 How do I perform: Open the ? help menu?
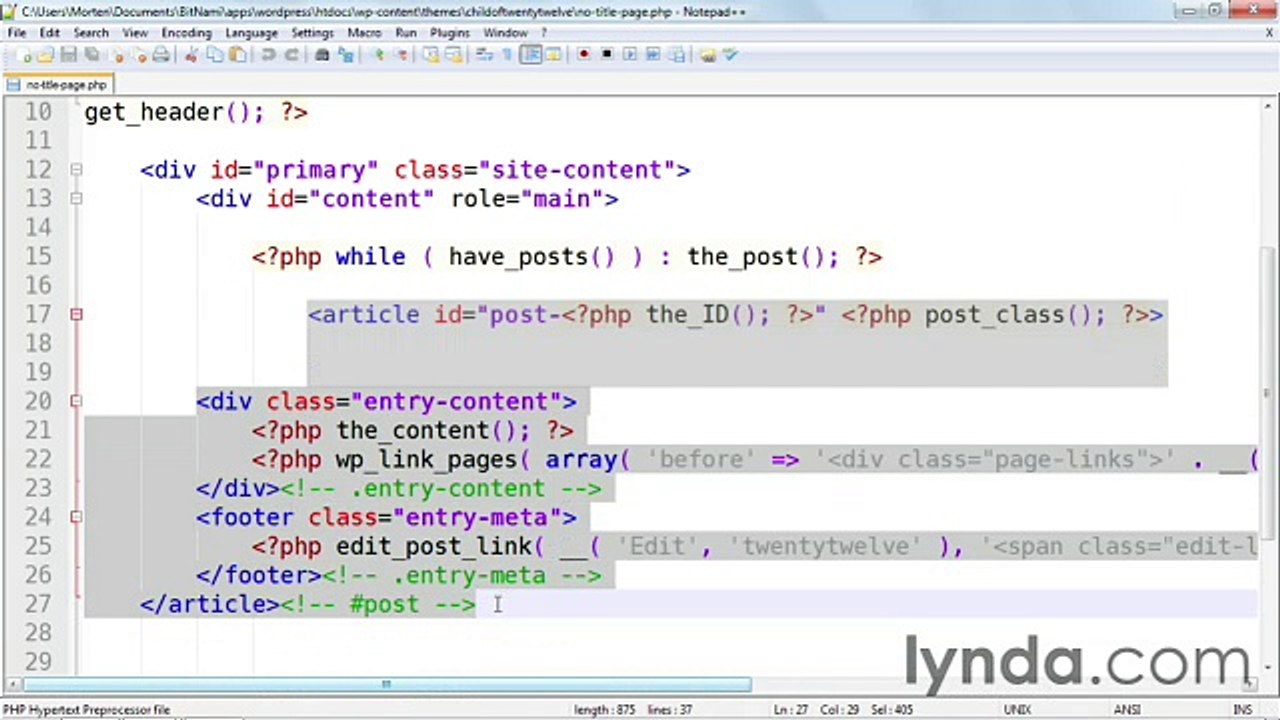tap(544, 32)
